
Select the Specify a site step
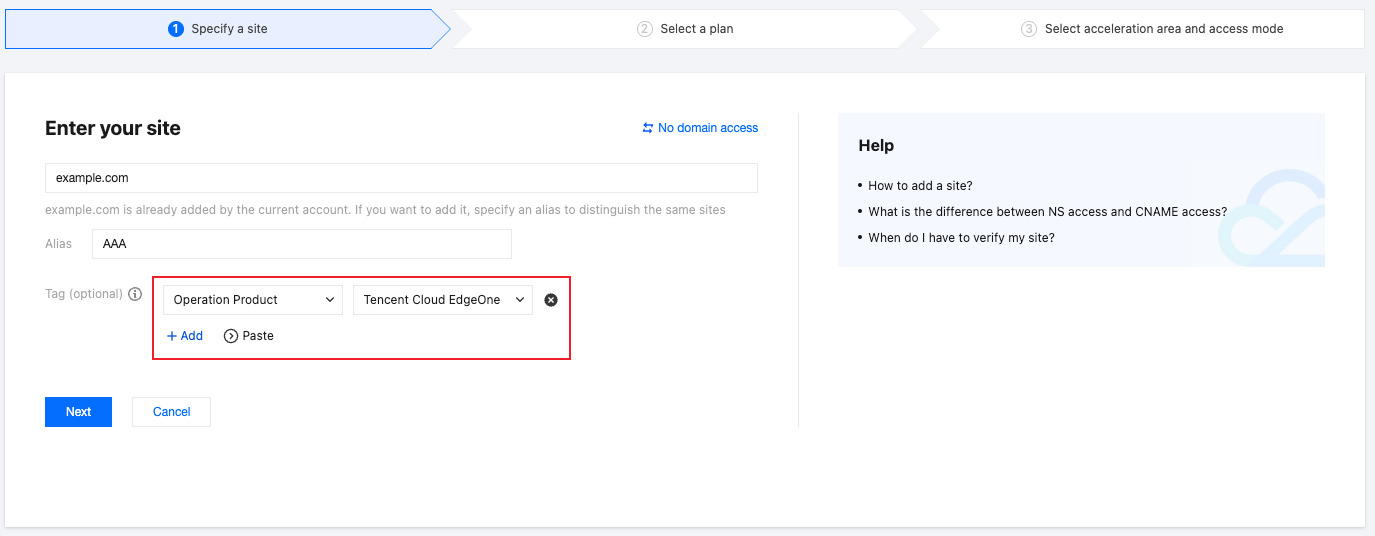pyautogui.click(x=229, y=29)
